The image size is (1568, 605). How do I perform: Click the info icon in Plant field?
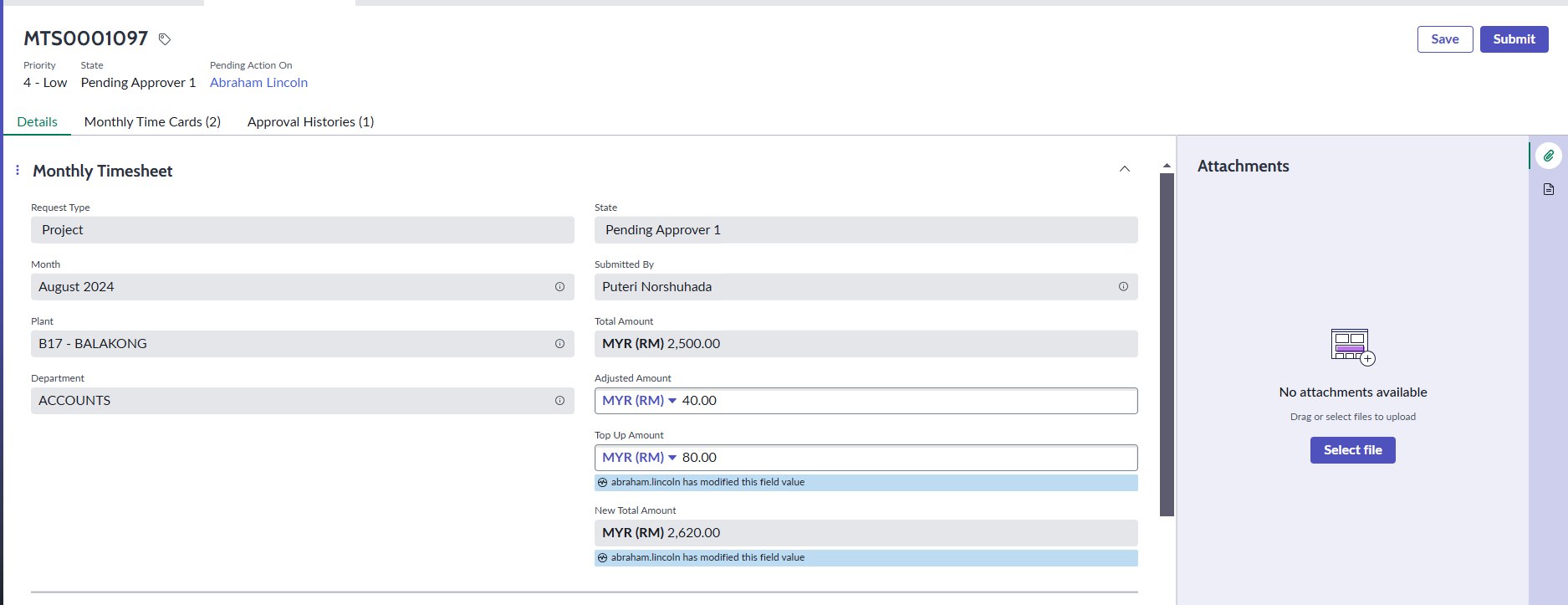[x=559, y=344]
